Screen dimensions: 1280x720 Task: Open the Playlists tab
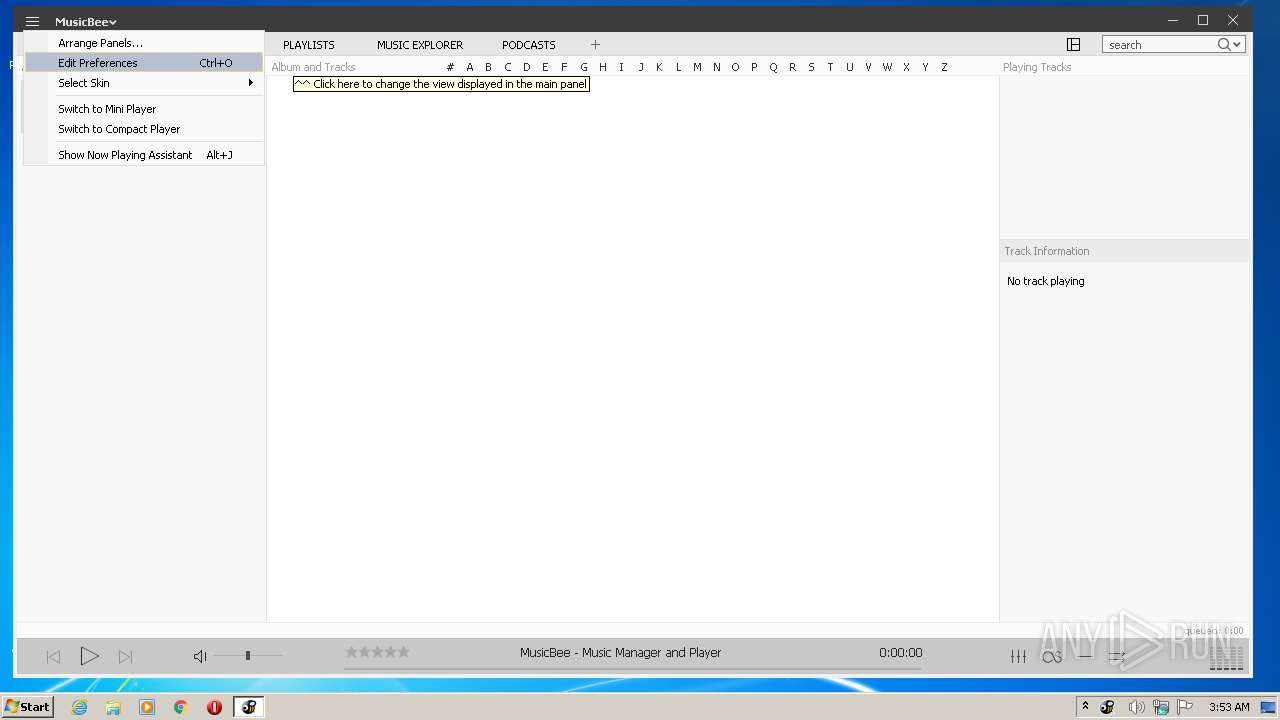[309, 45]
